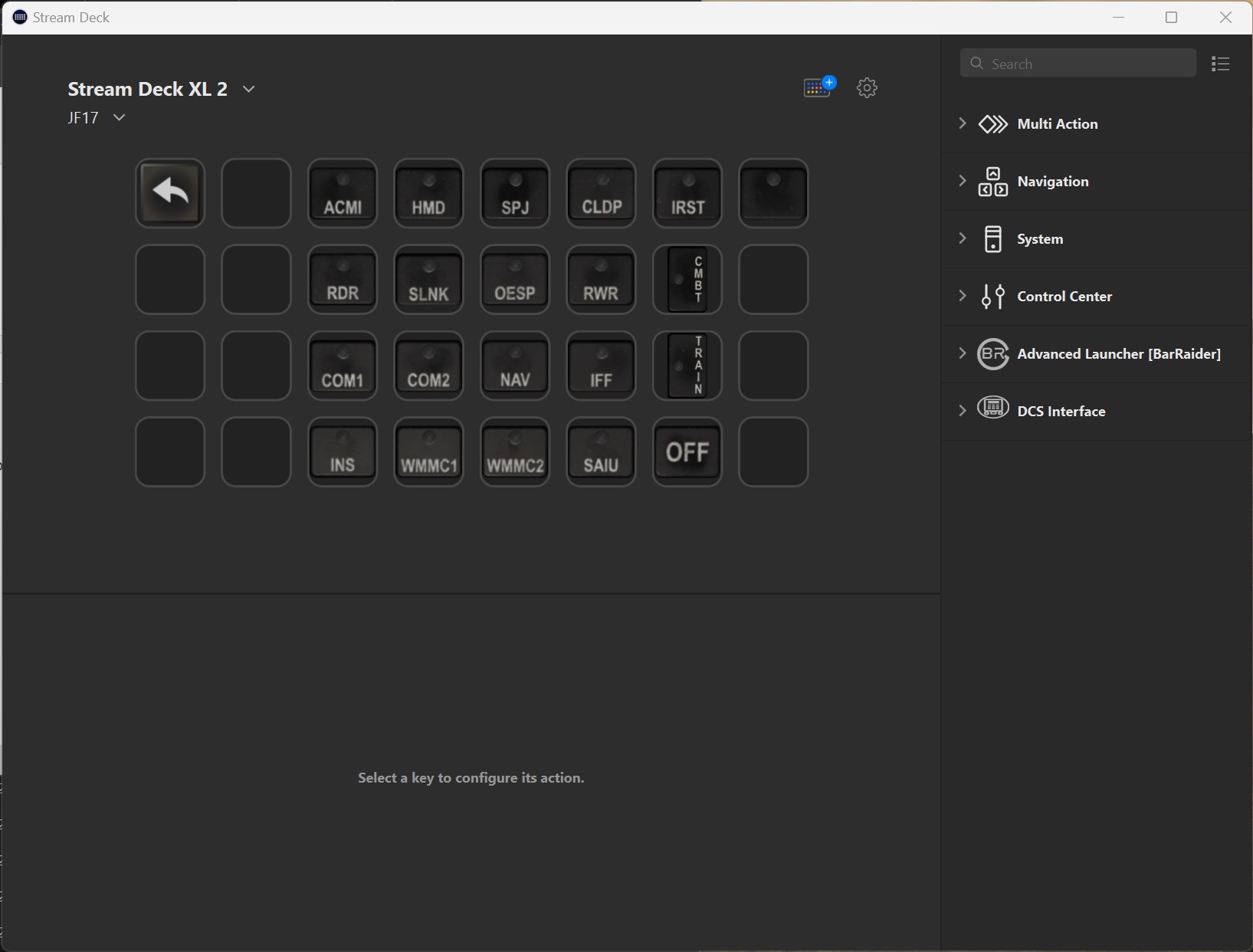Select the ACMI key
1253x952 pixels.
[343, 193]
